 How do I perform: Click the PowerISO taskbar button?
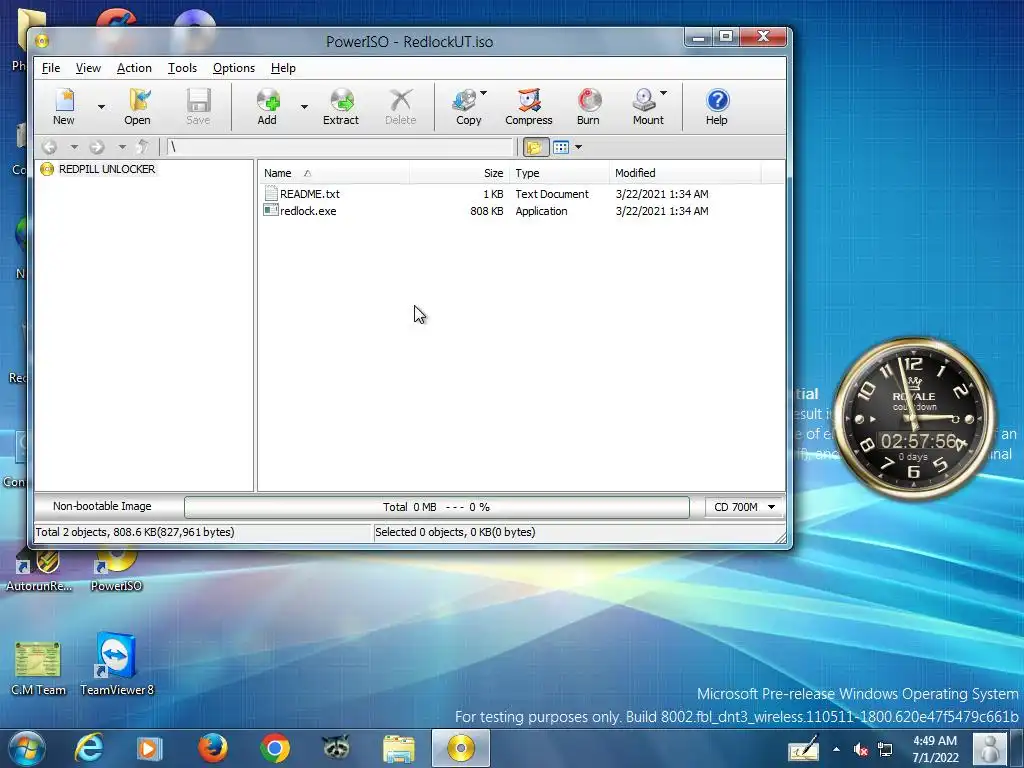pos(460,748)
